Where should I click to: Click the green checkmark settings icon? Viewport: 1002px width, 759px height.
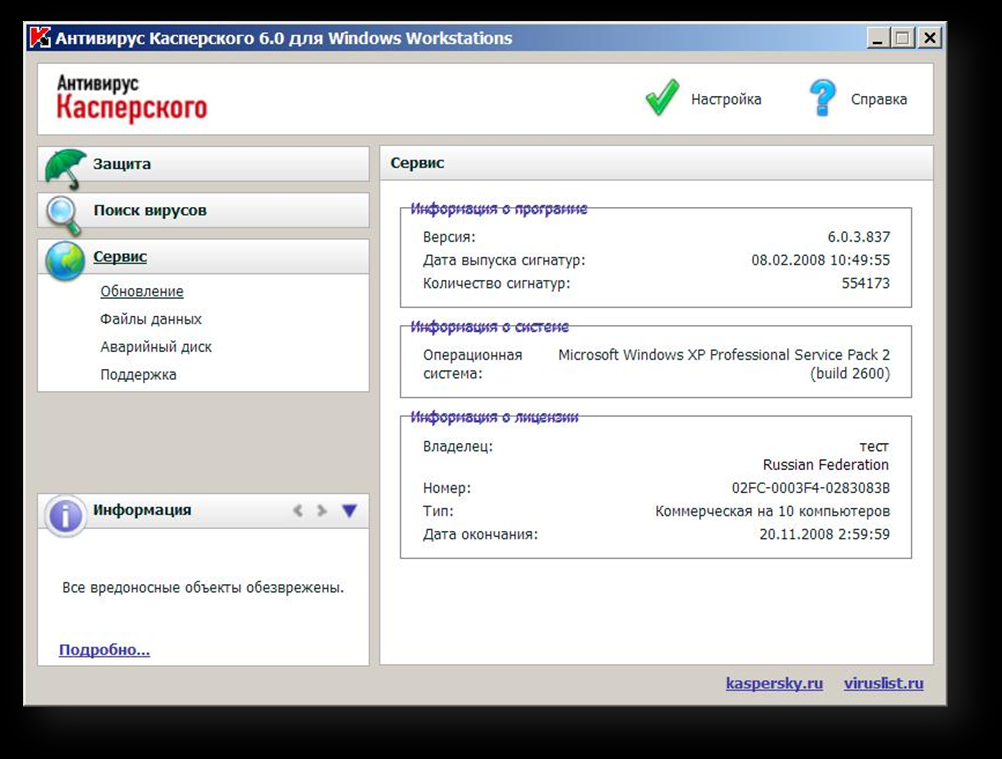pos(662,98)
